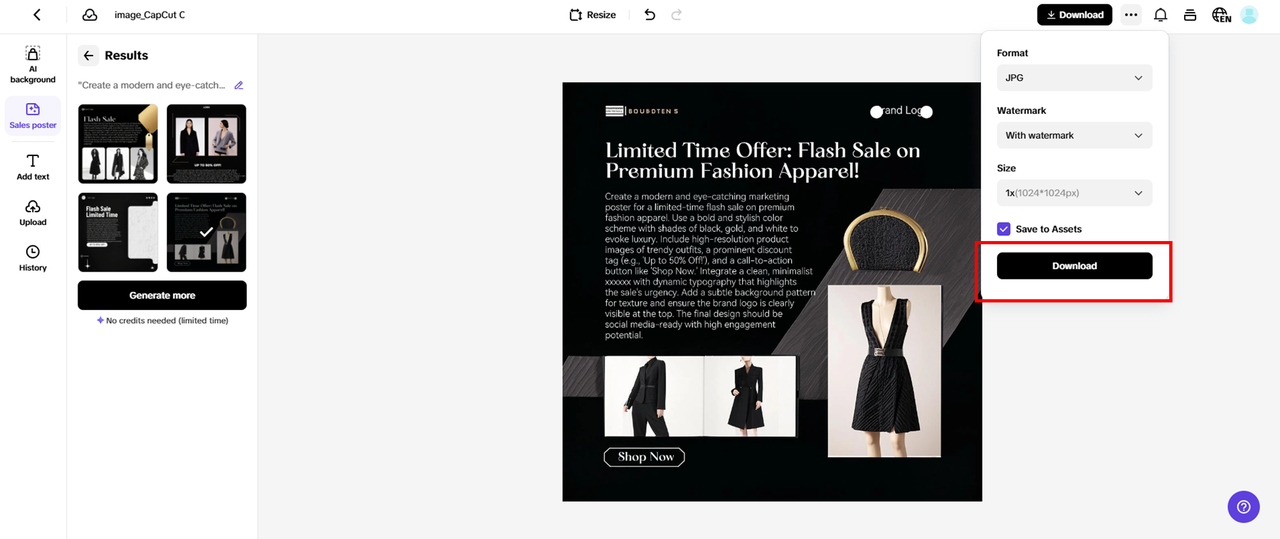This screenshot has height=539, width=1280.
Task: Open the AI background tool
Action: pyautogui.click(x=33, y=64)
